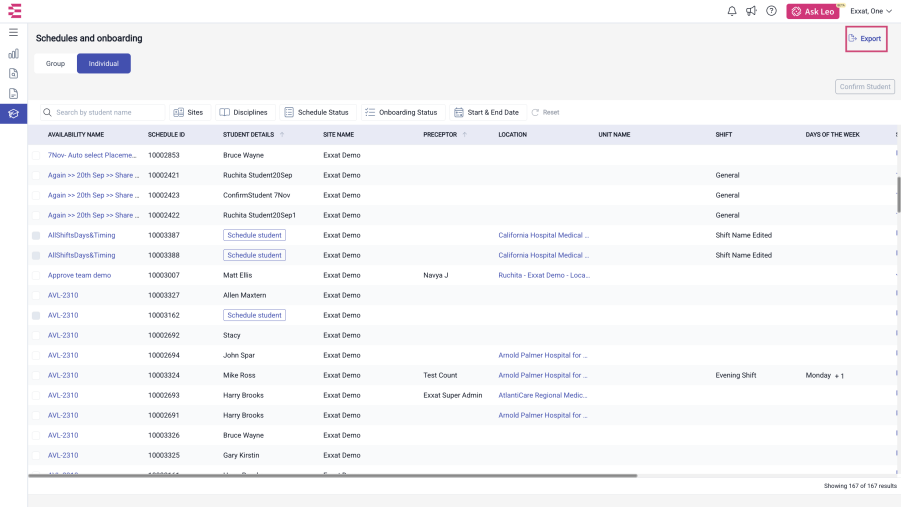Select checkbox for schedule 10003388 row

click(36, 256)
